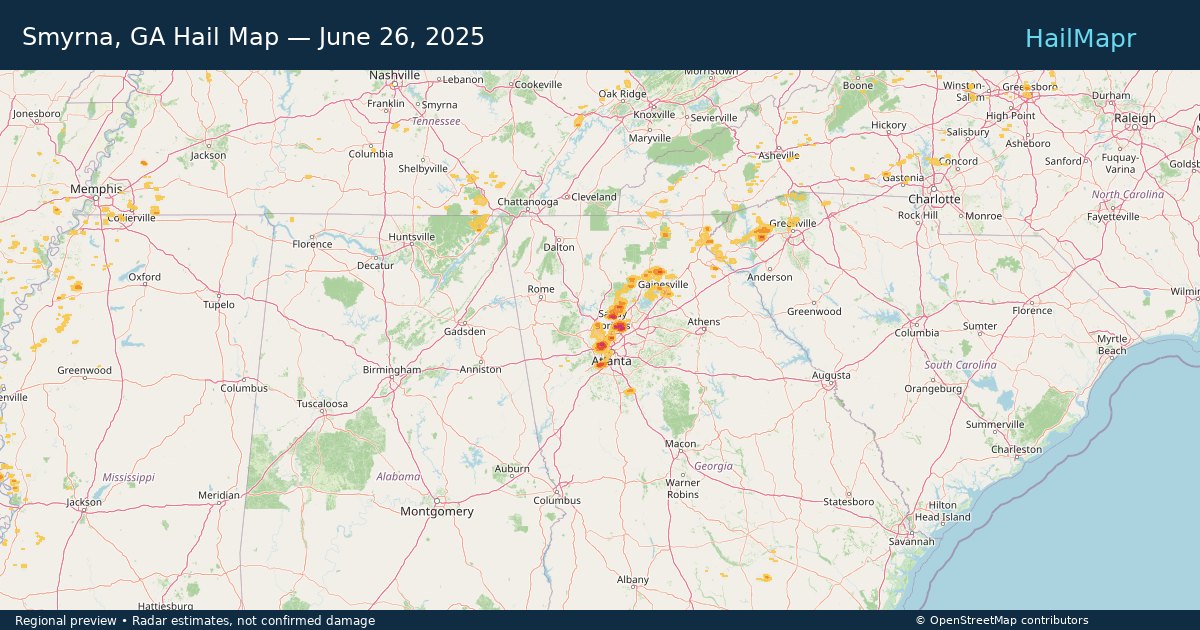Click the North Carolina state label
Screen dimensions: 1200x630
pos(1128,195)
